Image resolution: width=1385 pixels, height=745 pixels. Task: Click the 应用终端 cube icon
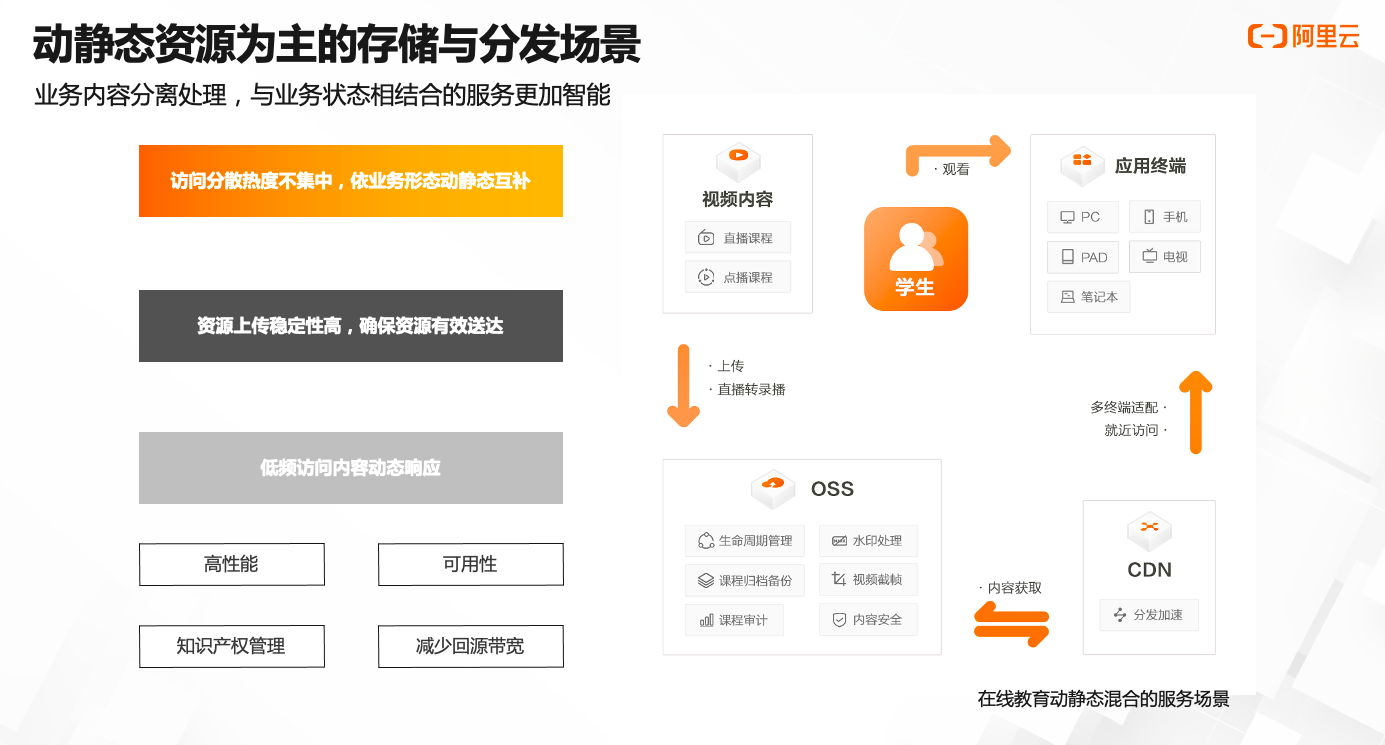pyautogui.click(x=1082, y=165)
